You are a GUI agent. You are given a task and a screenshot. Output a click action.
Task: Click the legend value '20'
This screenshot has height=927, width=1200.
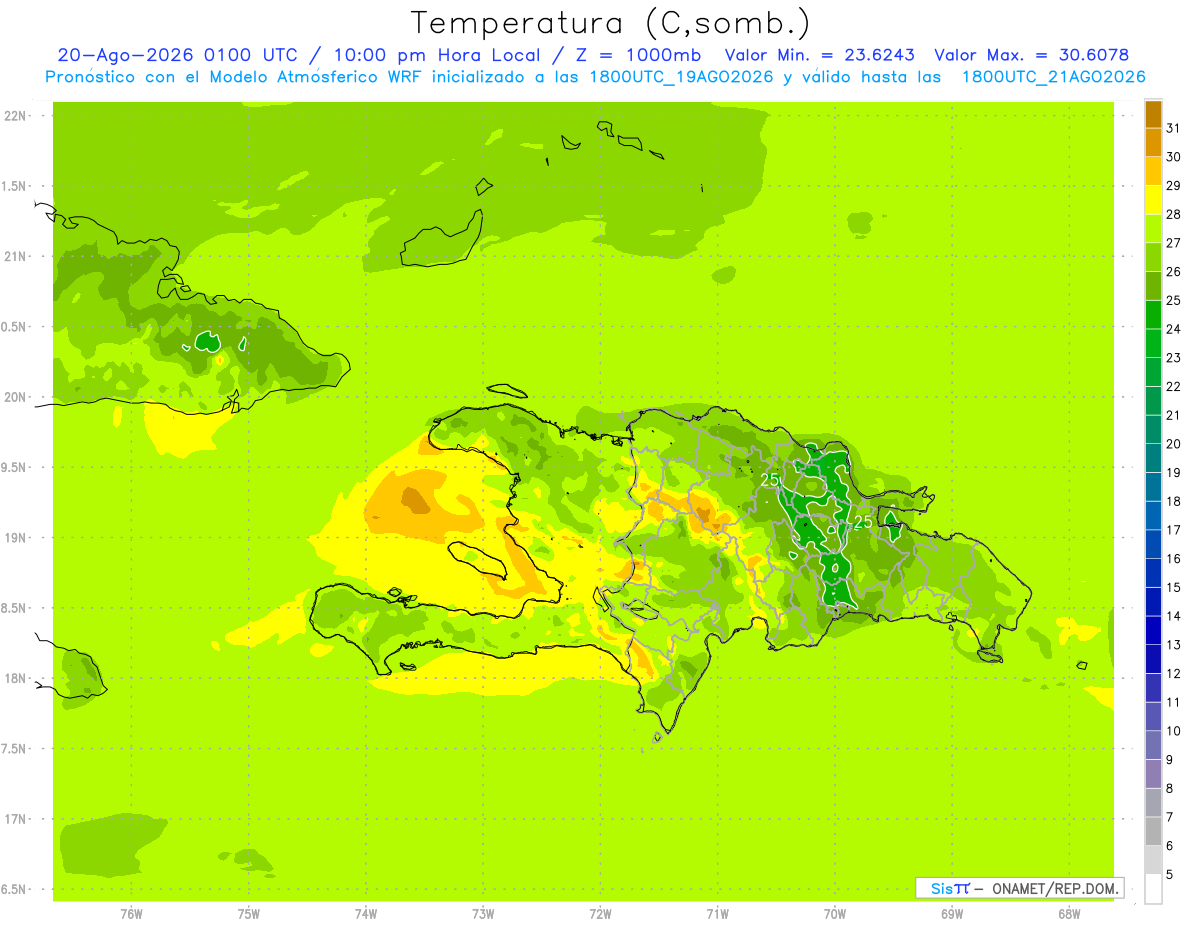1174,444
